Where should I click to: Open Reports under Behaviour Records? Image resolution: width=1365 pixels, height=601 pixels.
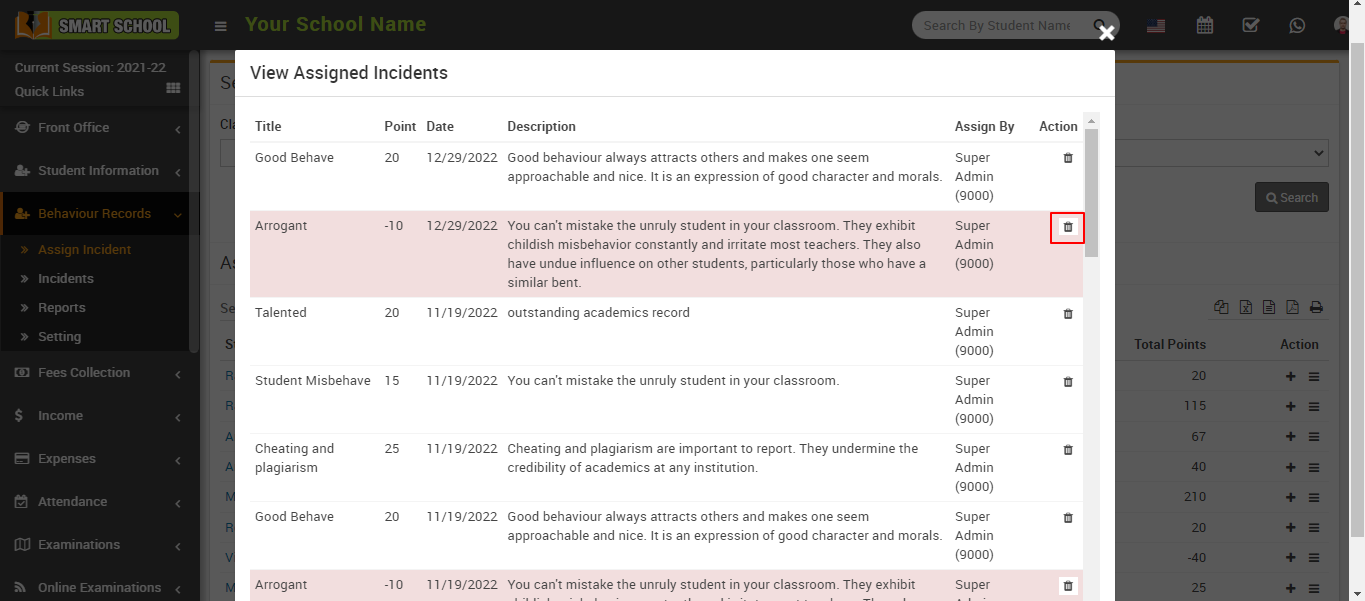[x=62, y=308]
